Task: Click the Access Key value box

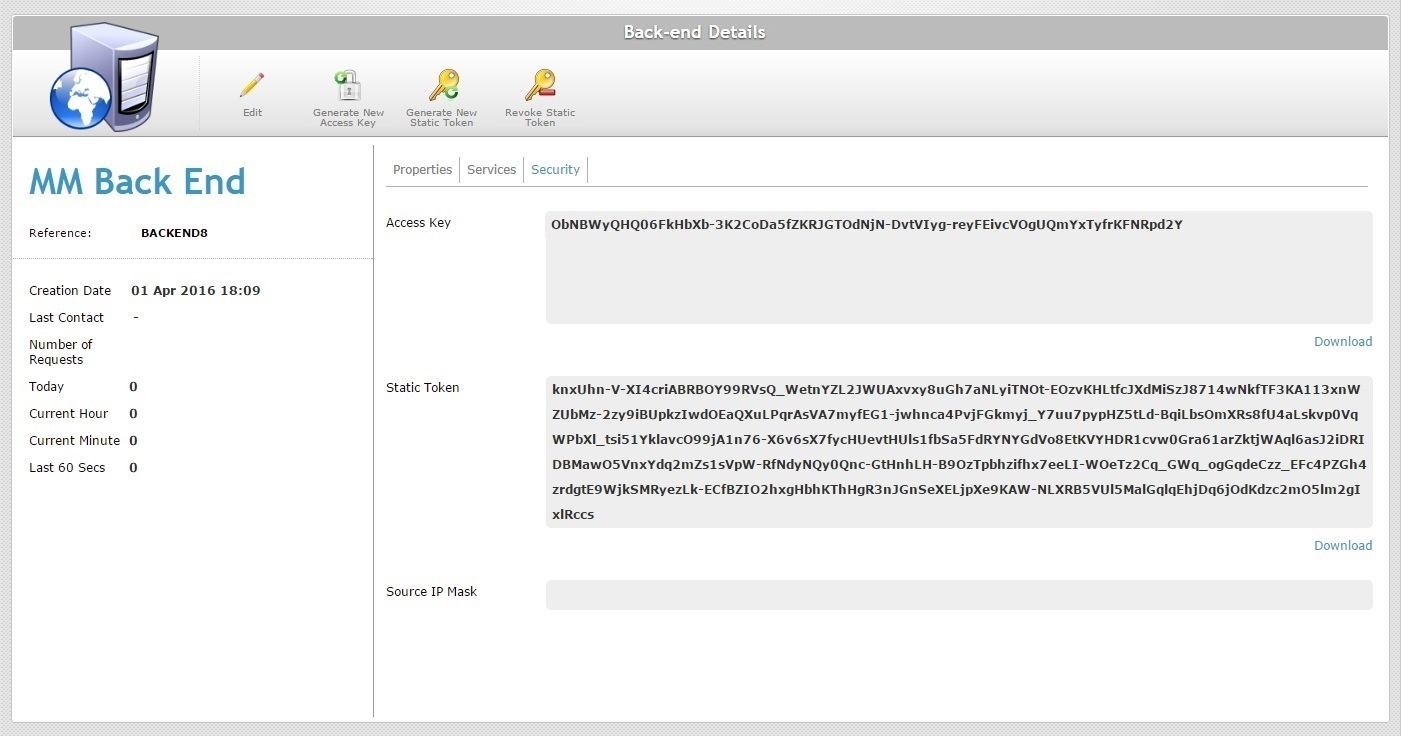Action: pos(959,267)
